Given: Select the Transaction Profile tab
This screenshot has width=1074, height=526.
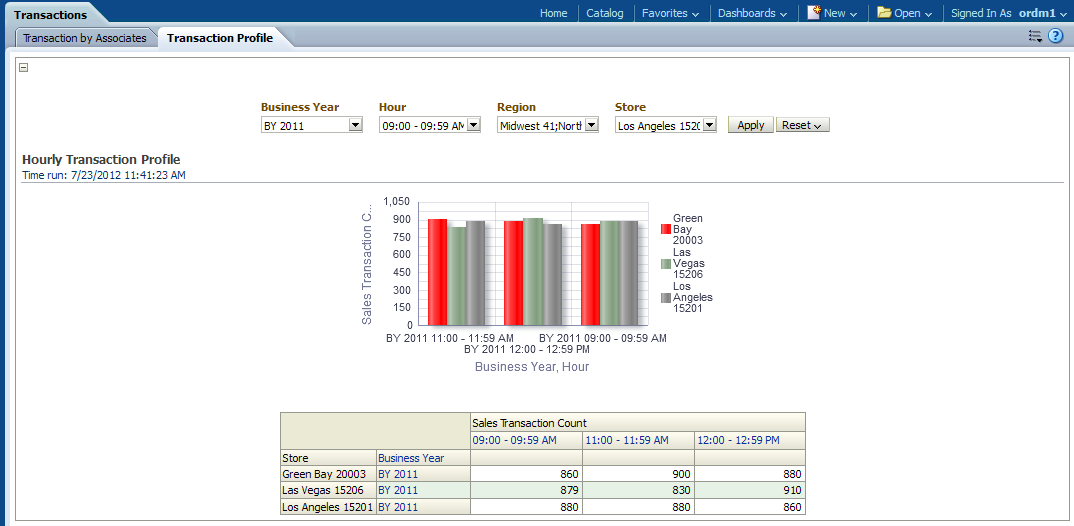Looking at the screenshot, I should coord(220,38).
